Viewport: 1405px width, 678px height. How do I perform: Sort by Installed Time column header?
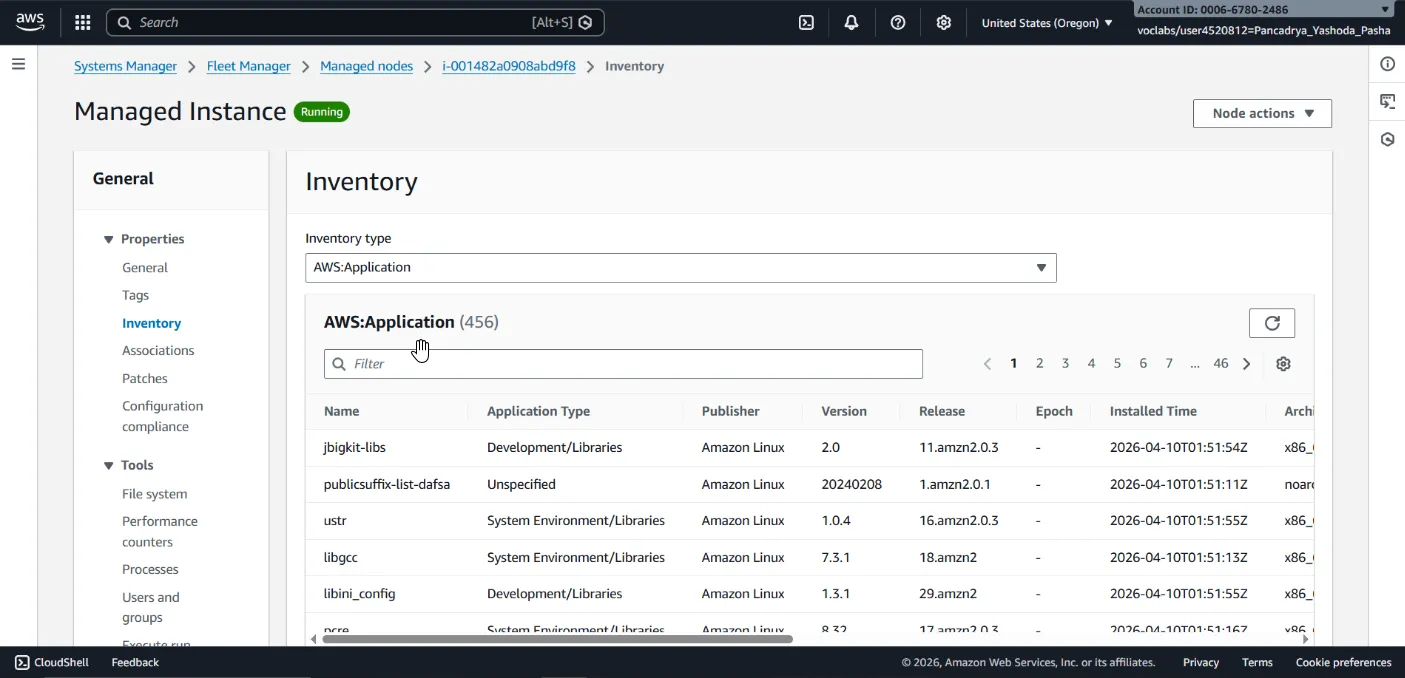(1153, 411)
